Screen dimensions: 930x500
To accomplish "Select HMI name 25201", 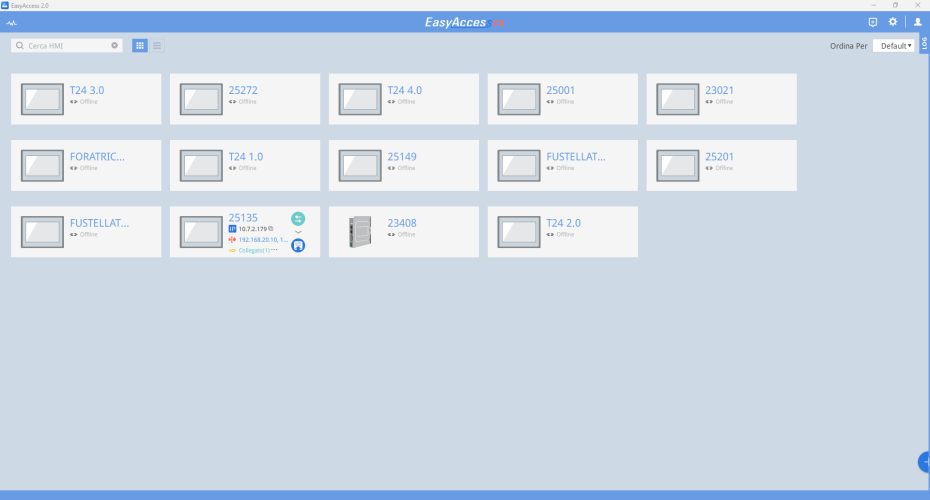I will 719,157.
